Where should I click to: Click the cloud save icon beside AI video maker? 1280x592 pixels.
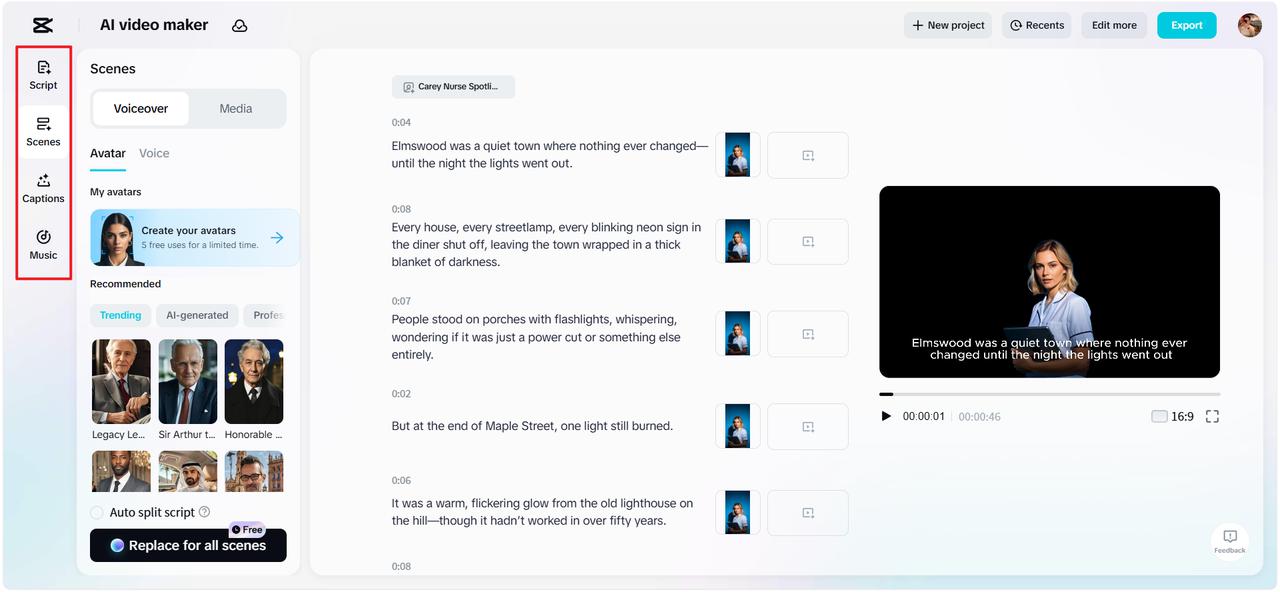[239, 24]
